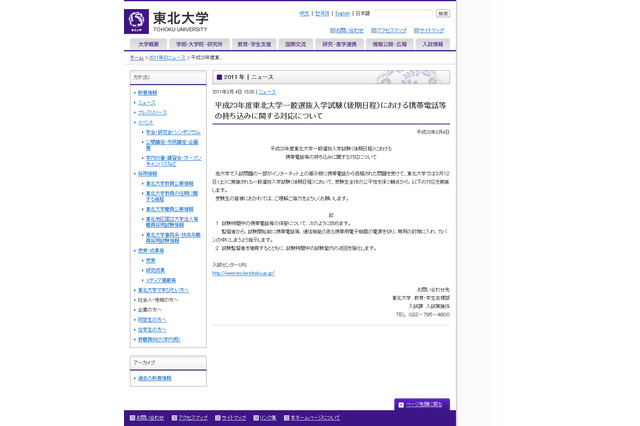Open 同窓生の方へ sidebar link
Screen dimensions: 640x426
152,320
